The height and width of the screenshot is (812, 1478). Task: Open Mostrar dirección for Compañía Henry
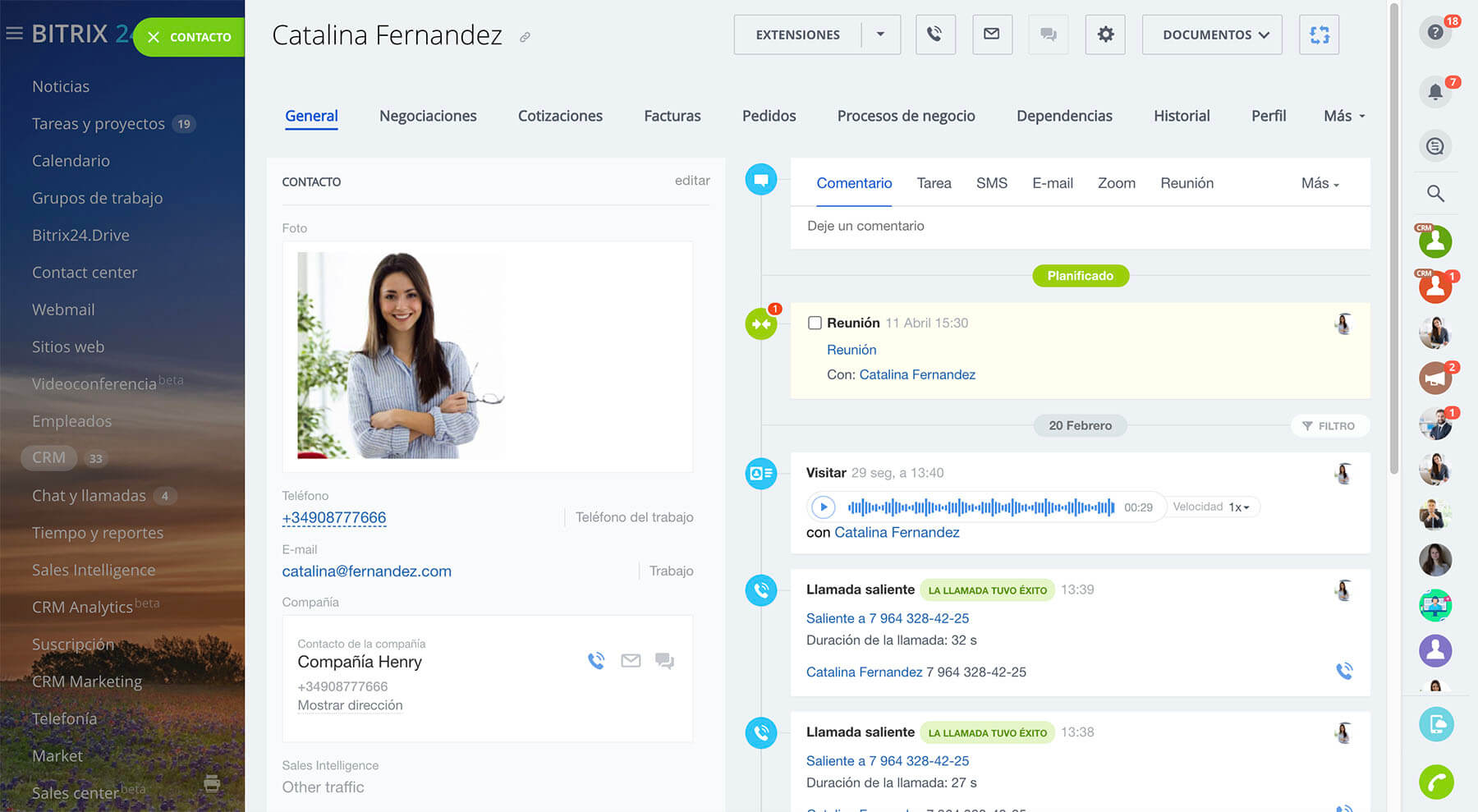[350, 705]
